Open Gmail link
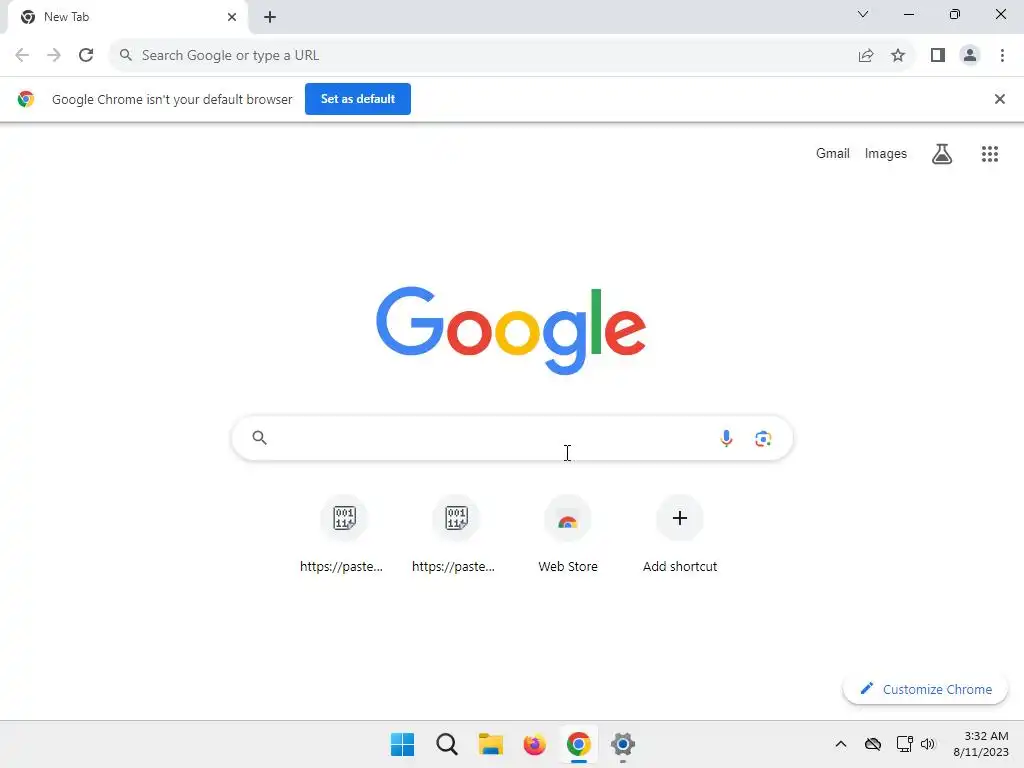Image resolution: width=1024 pixels, height=768 pixels. [833, 153]
